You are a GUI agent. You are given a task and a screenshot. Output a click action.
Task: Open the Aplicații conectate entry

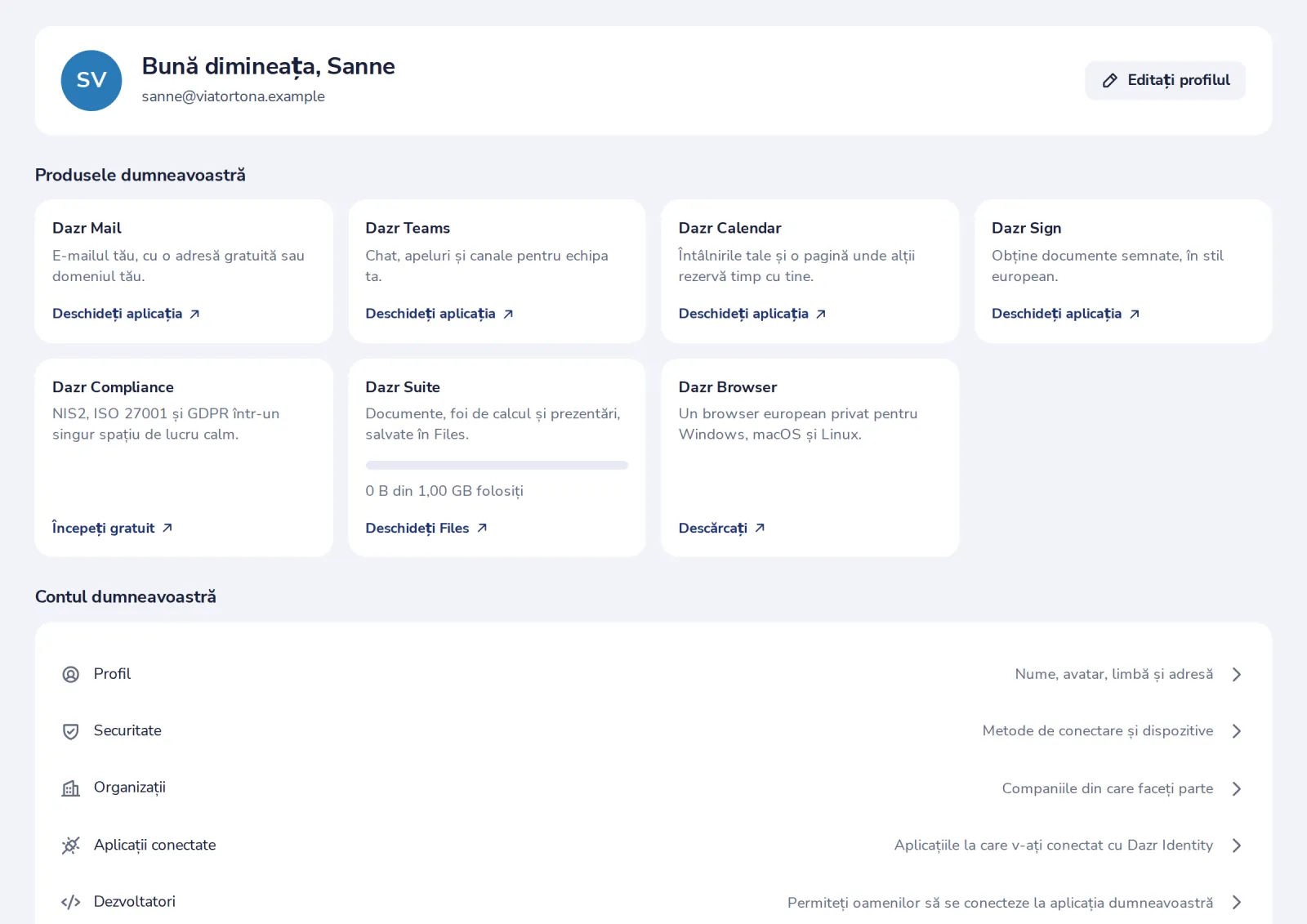click(x=653, y=846)
